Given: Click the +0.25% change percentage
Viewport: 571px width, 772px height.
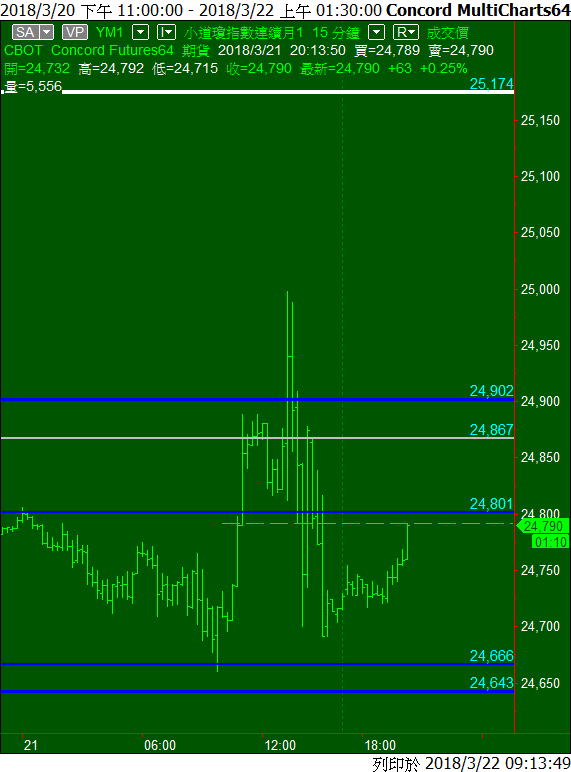Looking at the screenshot, I should coord(444,68).
